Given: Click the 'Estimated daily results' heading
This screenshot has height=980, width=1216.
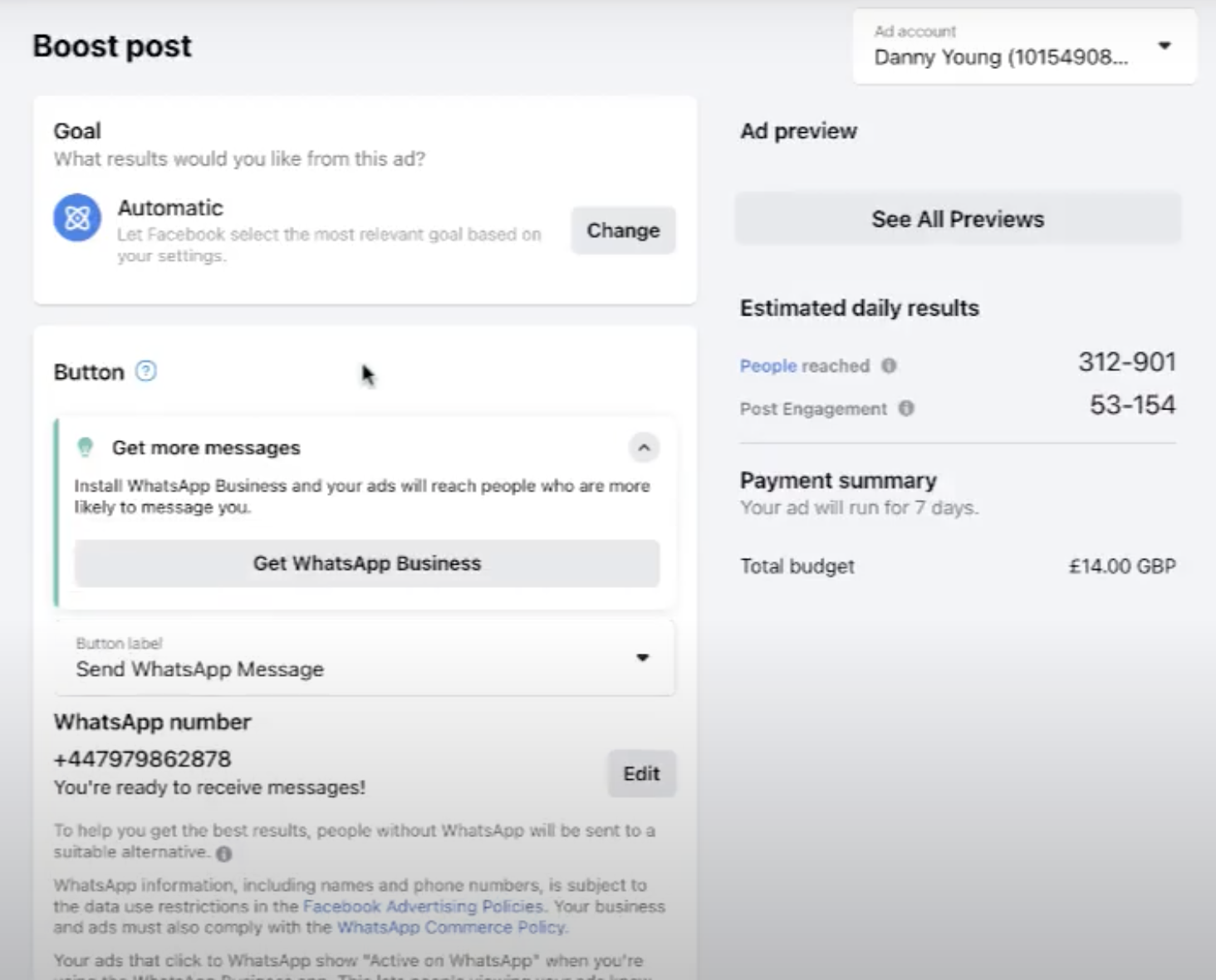Looking at the screenshot, I should tap(860, 308).
